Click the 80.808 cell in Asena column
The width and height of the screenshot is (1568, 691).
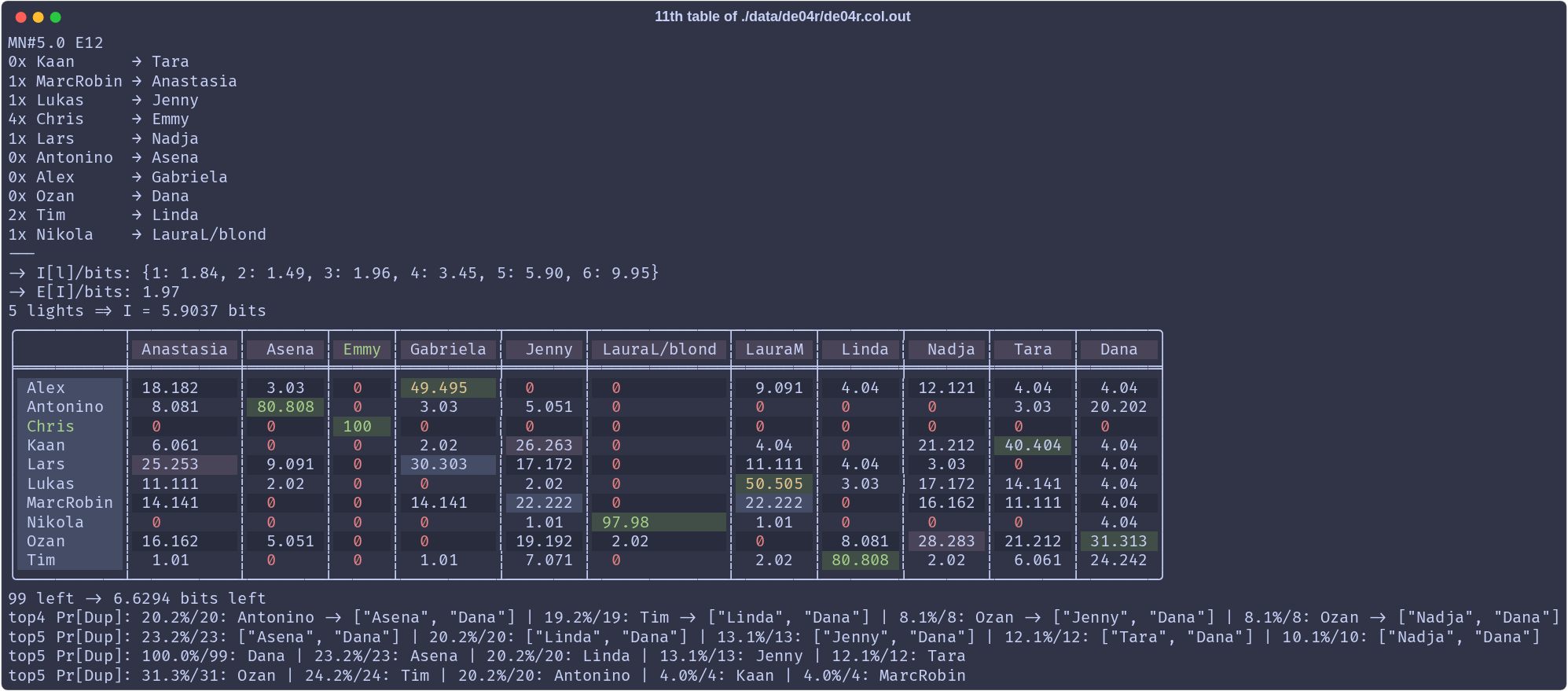tap(285, 406)
